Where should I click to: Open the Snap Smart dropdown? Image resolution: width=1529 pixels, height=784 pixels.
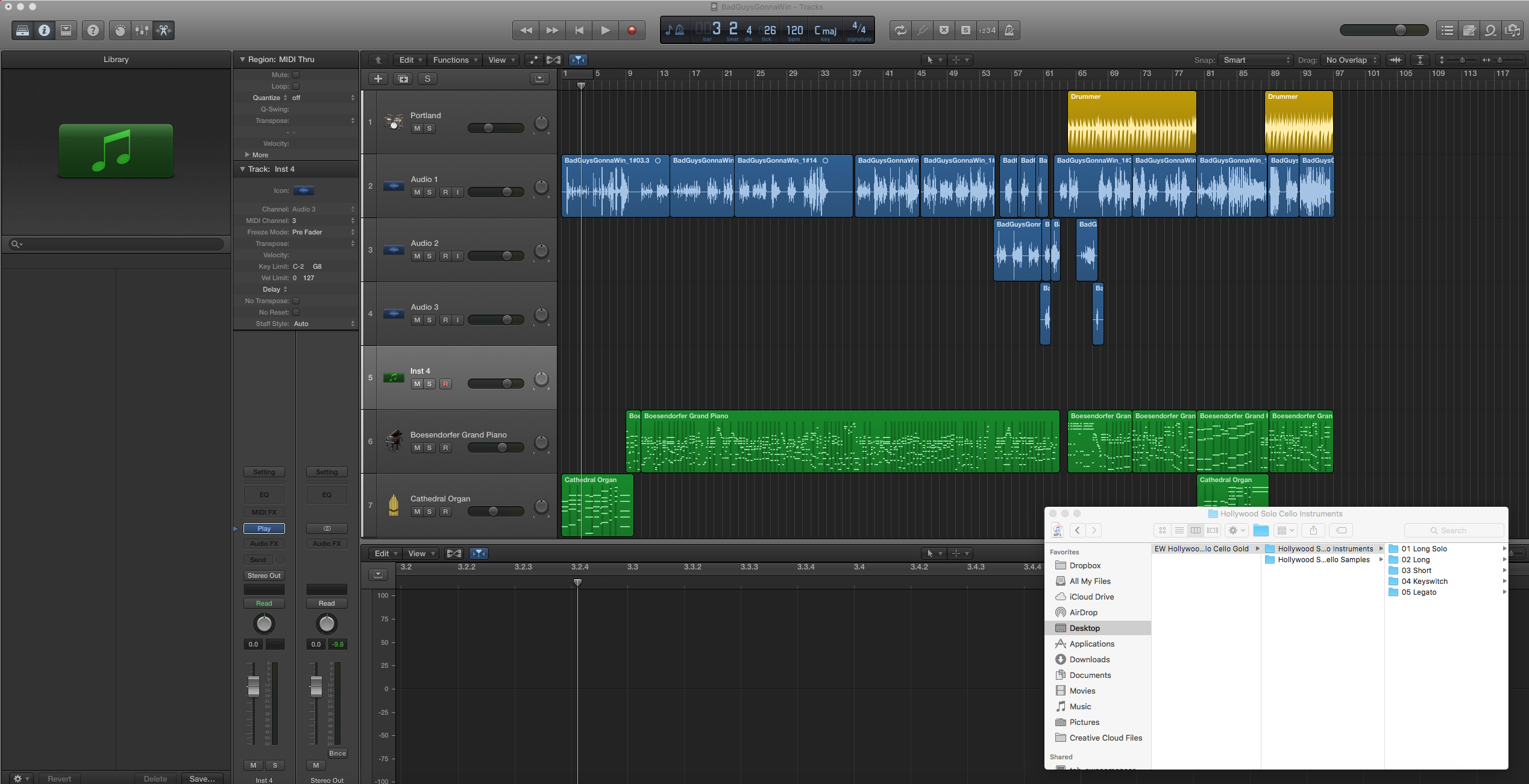pyautogui.click(x=1257, y=60)
